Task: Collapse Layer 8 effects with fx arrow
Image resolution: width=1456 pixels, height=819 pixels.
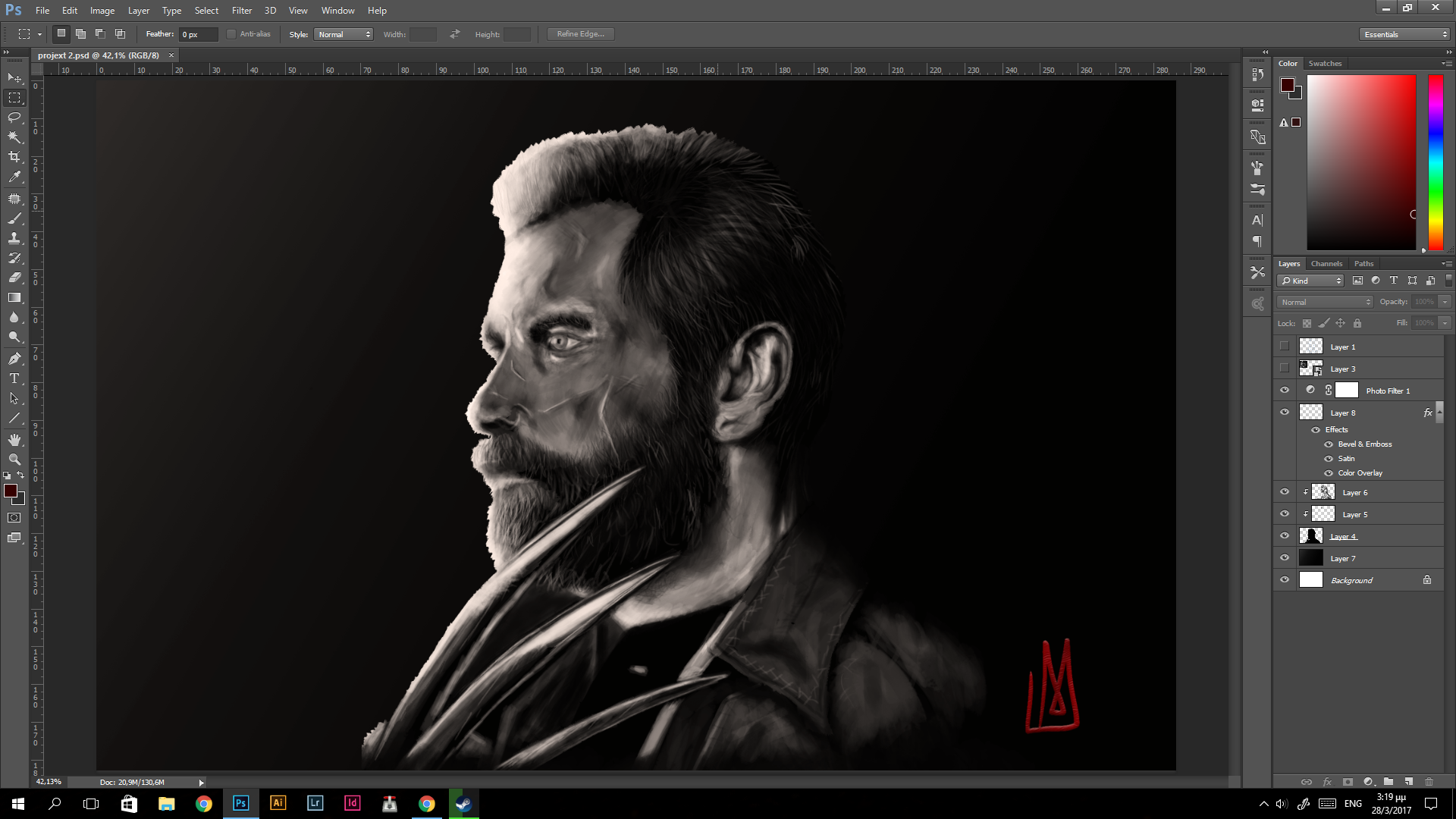Action: click(1440, 413)
